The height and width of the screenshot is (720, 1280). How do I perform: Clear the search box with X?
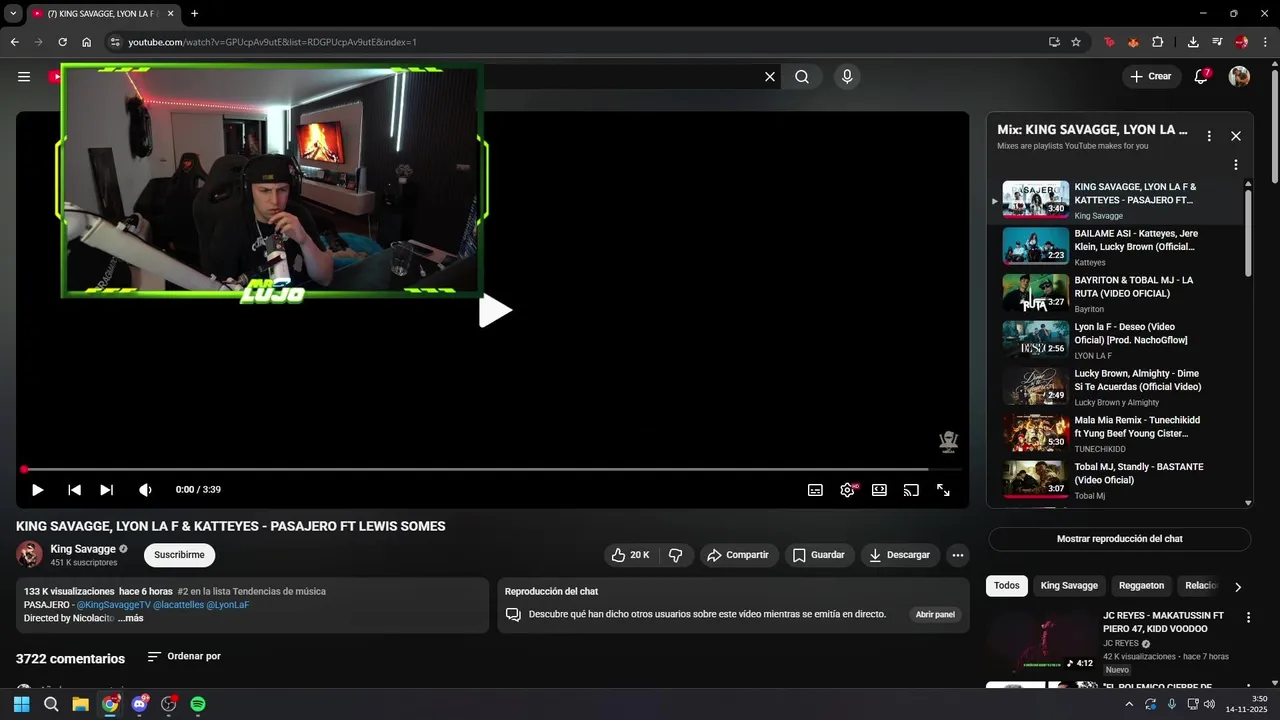pyautogui.click(x=770, y=77)
